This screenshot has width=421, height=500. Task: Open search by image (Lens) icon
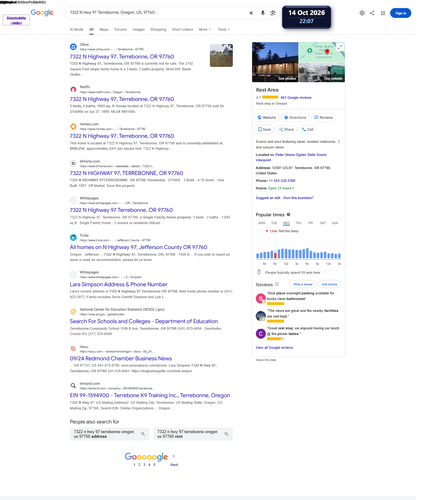pos(273,13)
